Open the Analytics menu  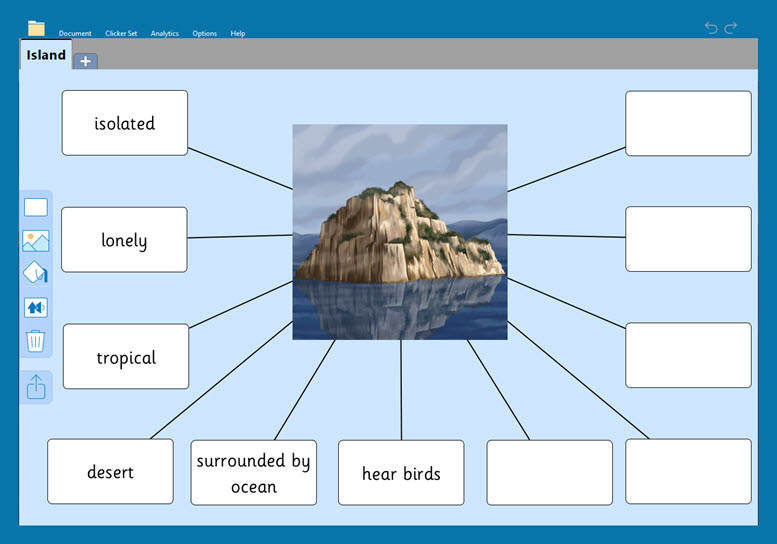pyautogui.click(x=165, y=33)
